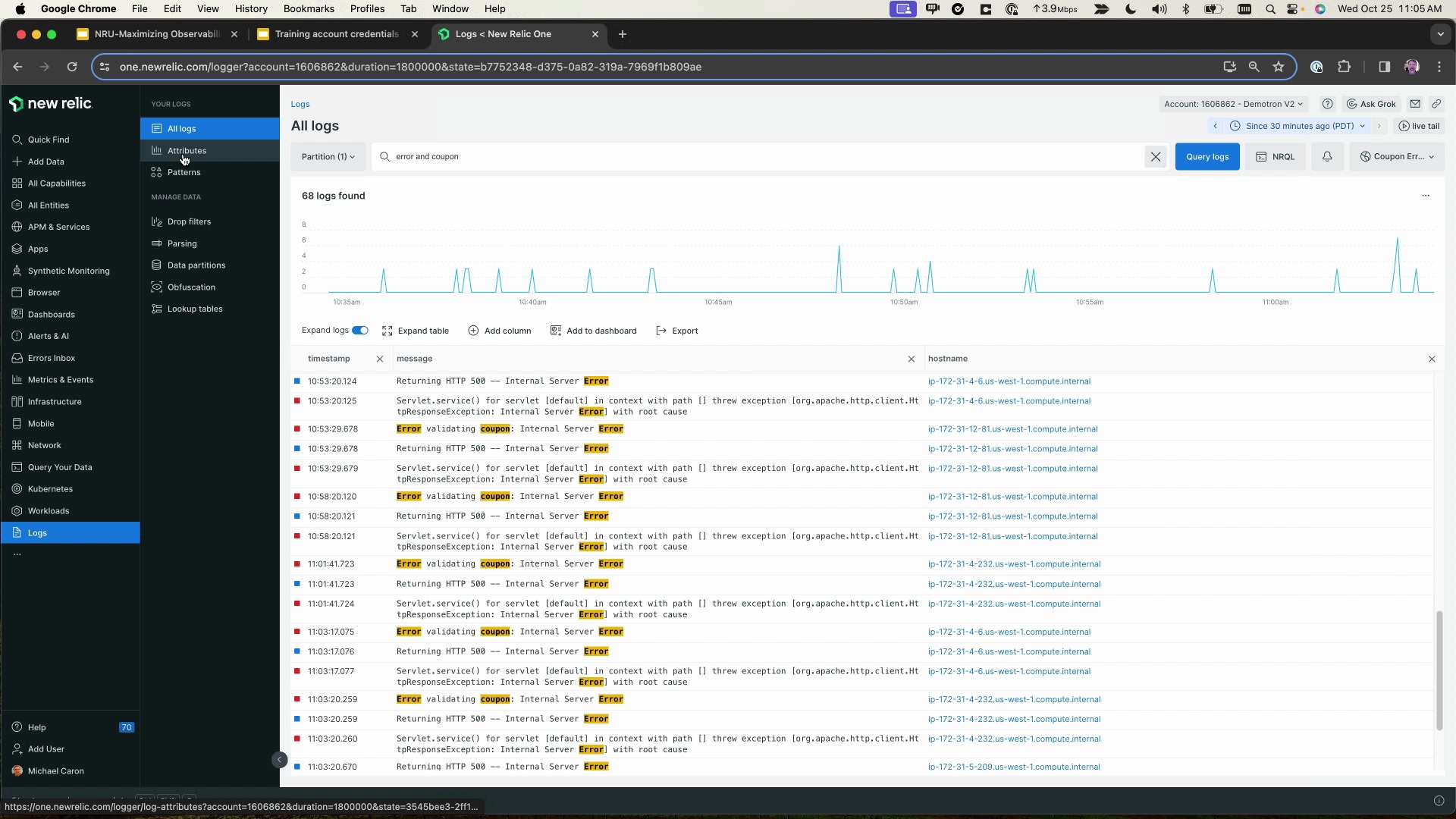Screen dimensions: 1456x819
Task: Open Lookup tables page
Action: pos(195,309)
